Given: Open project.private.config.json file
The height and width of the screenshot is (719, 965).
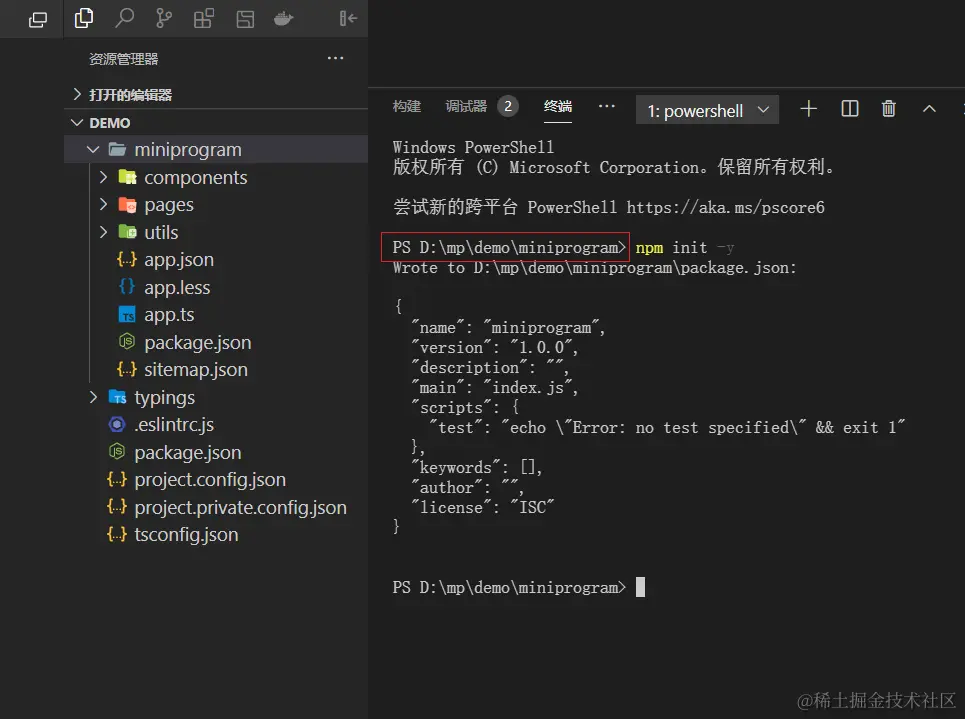Looking at the screenshot, I should [241, 507].
